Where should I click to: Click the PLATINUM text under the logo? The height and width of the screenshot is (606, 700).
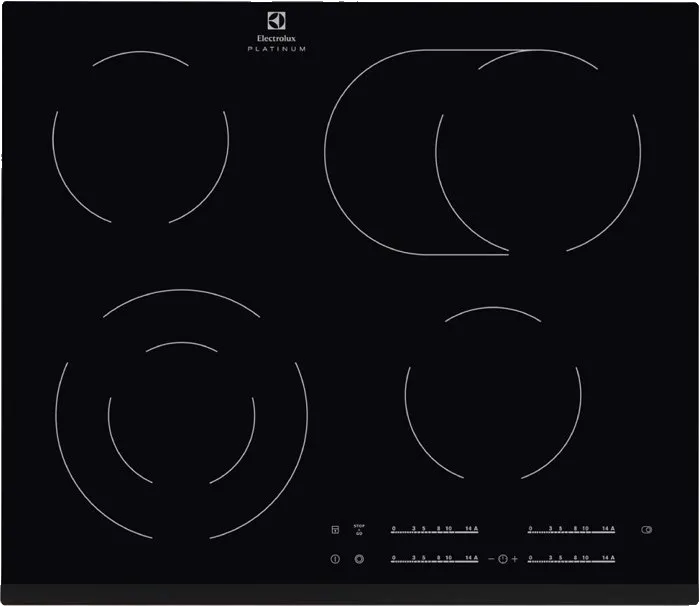(277, 48)
